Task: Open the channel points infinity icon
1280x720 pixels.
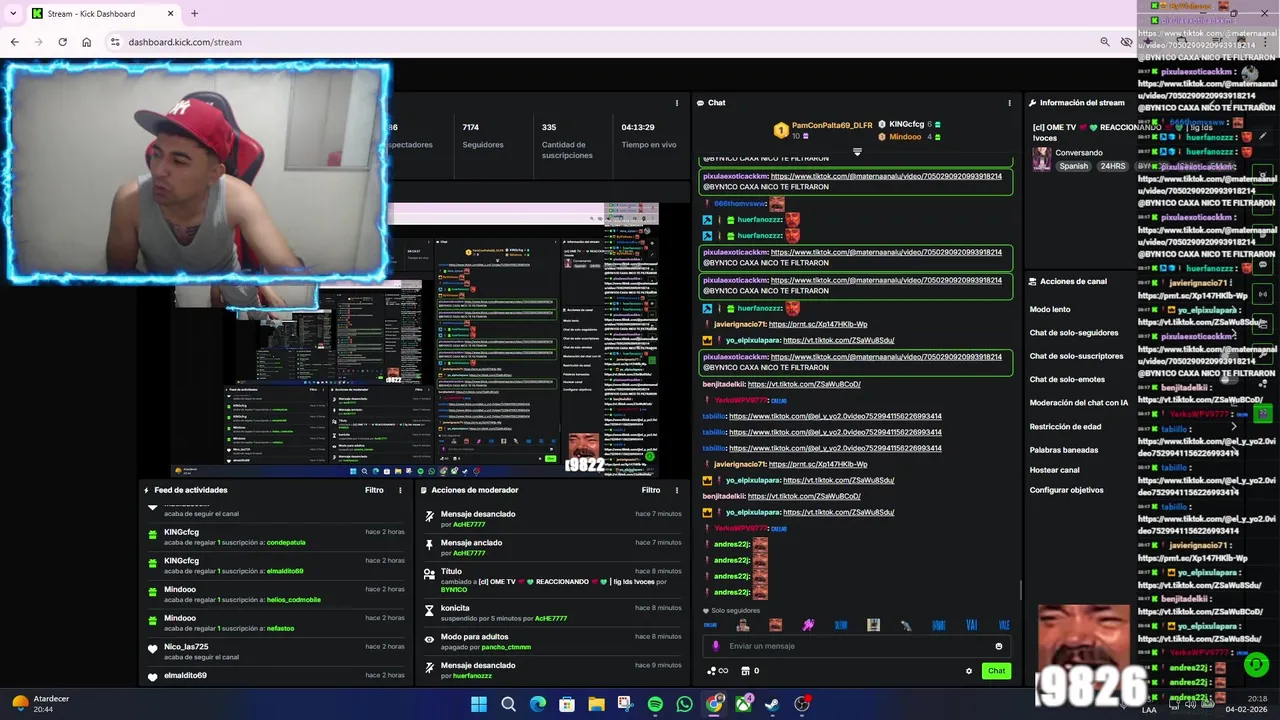Action: click(x=717, y=671)
